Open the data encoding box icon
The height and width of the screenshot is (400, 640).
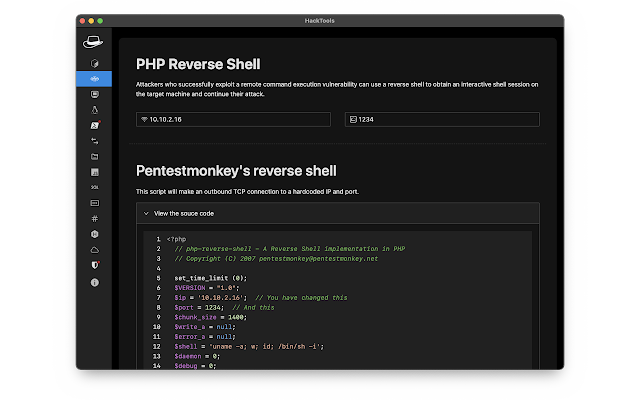pyautogui.click(x=94, y=203)
